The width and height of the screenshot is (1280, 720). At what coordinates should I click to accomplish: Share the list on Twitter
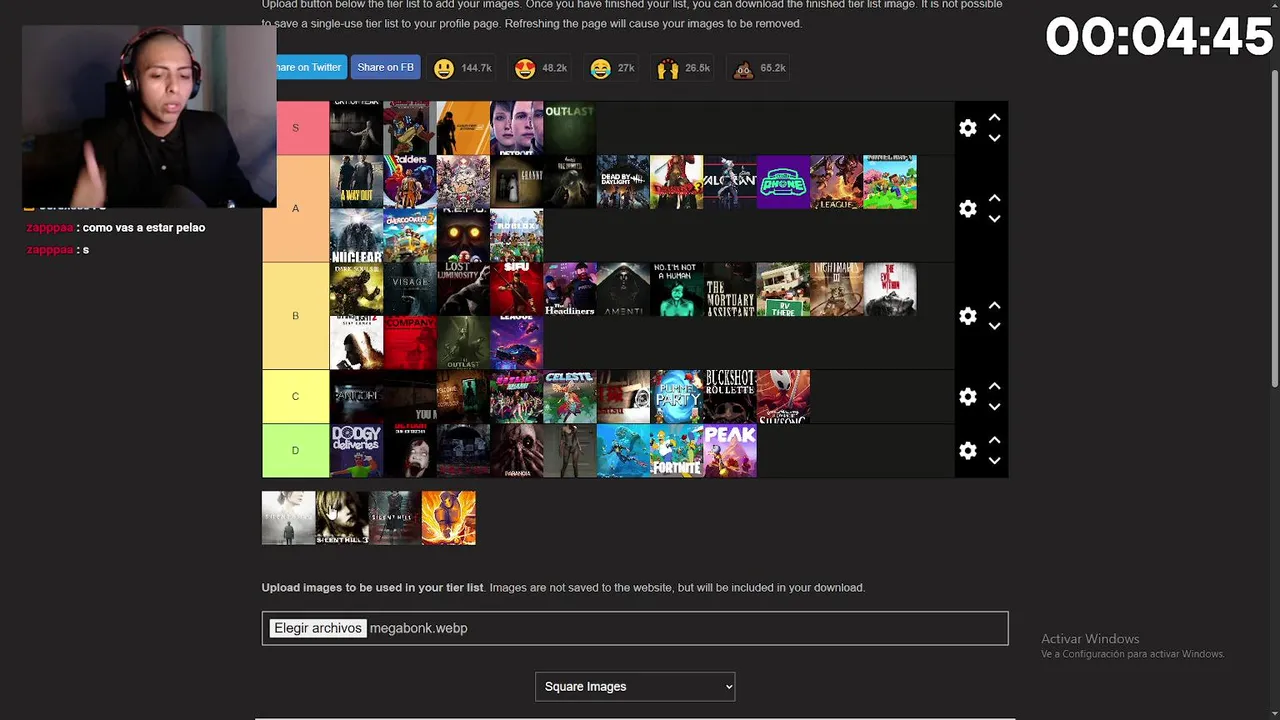pos(309,67)
